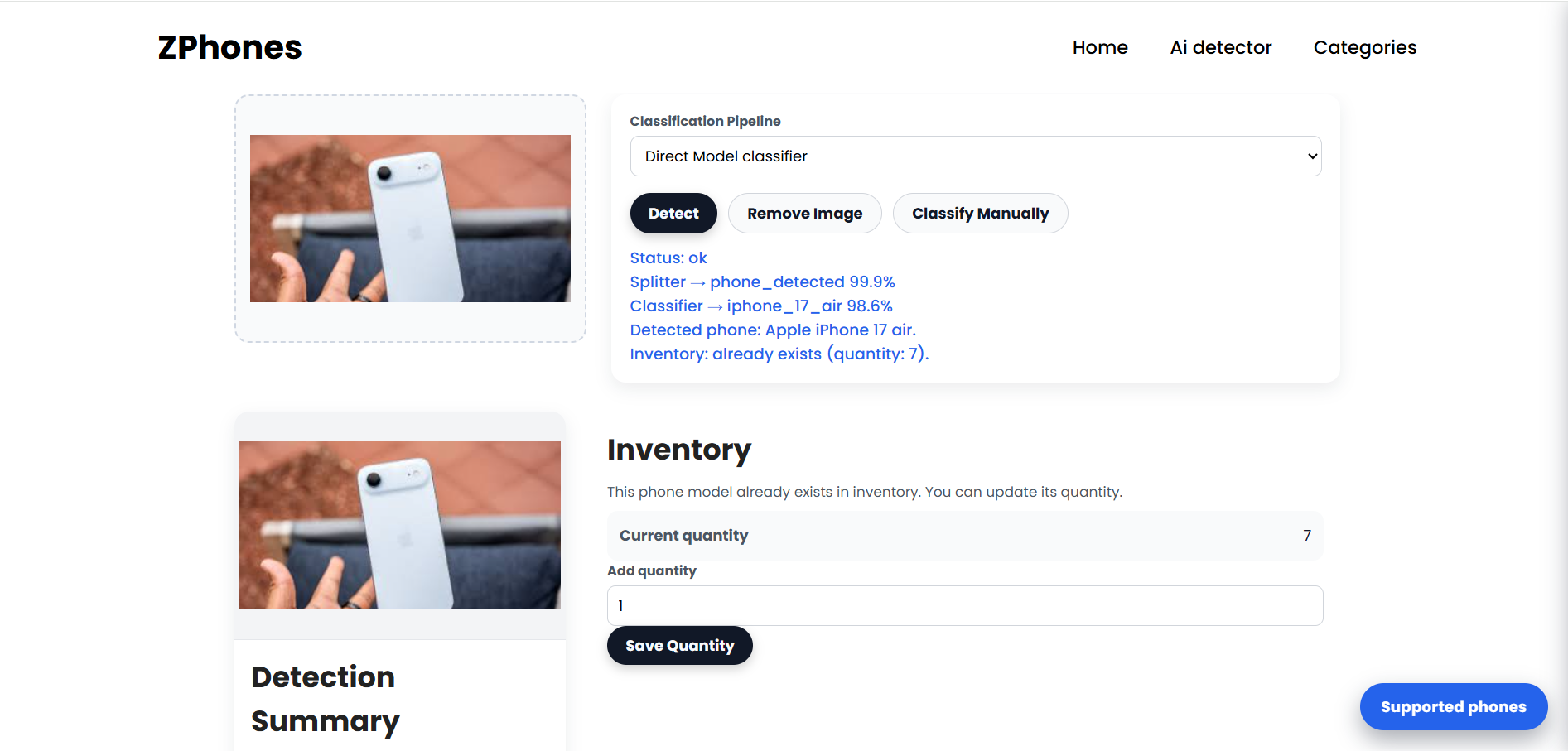Click Remove Image

pyautogui.click(x=804, y=214)
